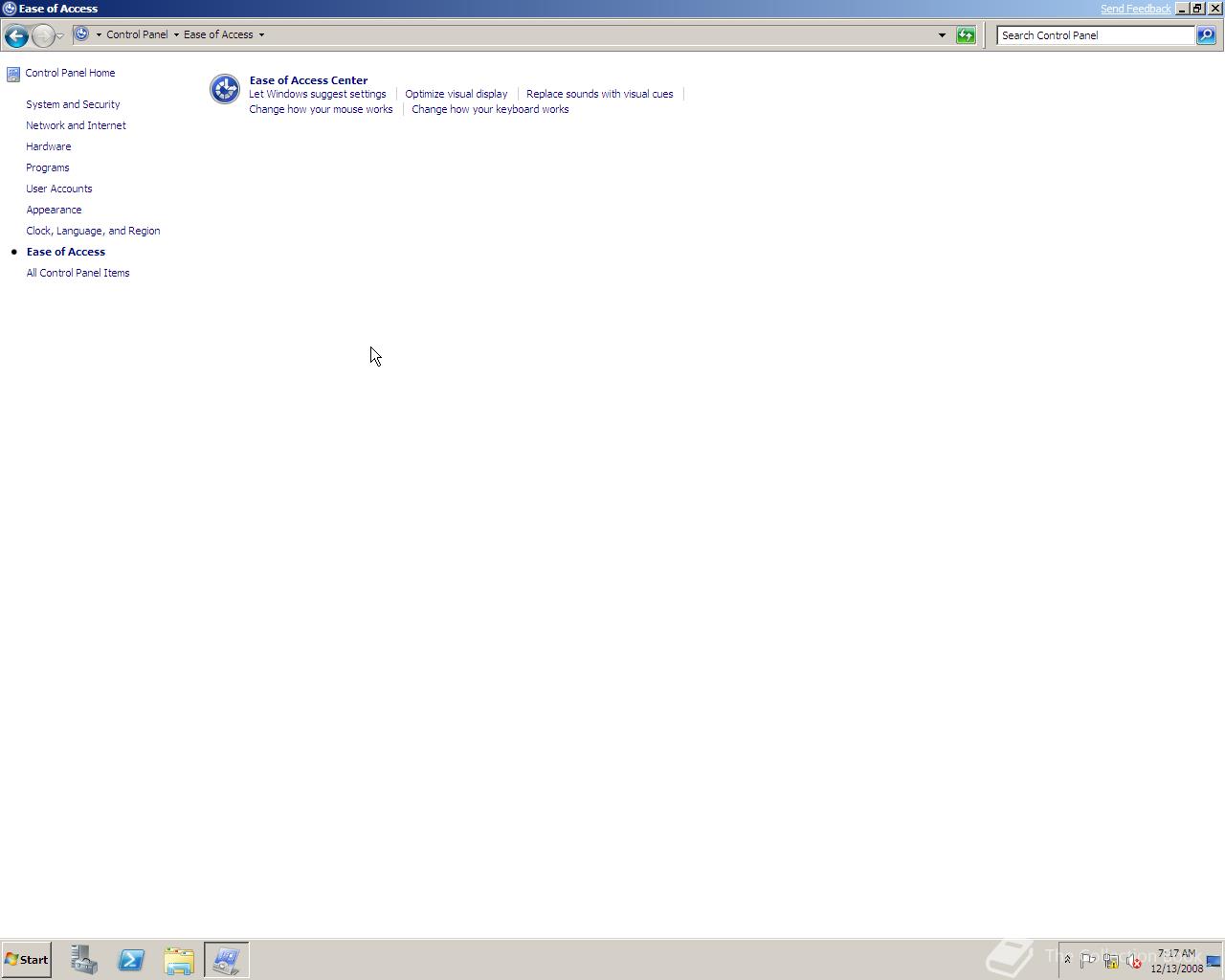Image resolution: width=1225 pixels, height=980 pixels.
Task: Click the Search Control Panel field
Action: 1096,35
